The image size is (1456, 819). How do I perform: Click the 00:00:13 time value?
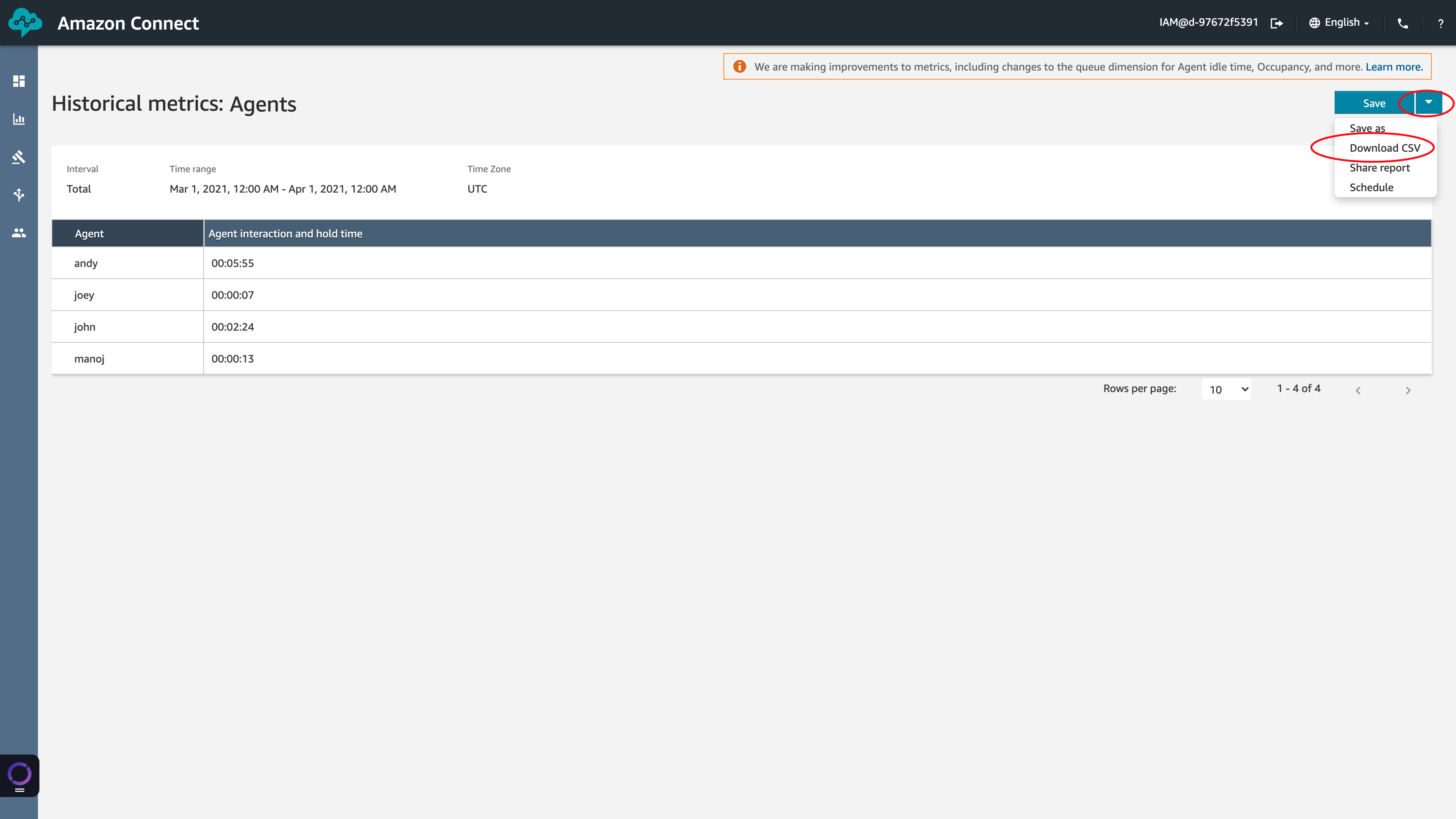(232, 359)
